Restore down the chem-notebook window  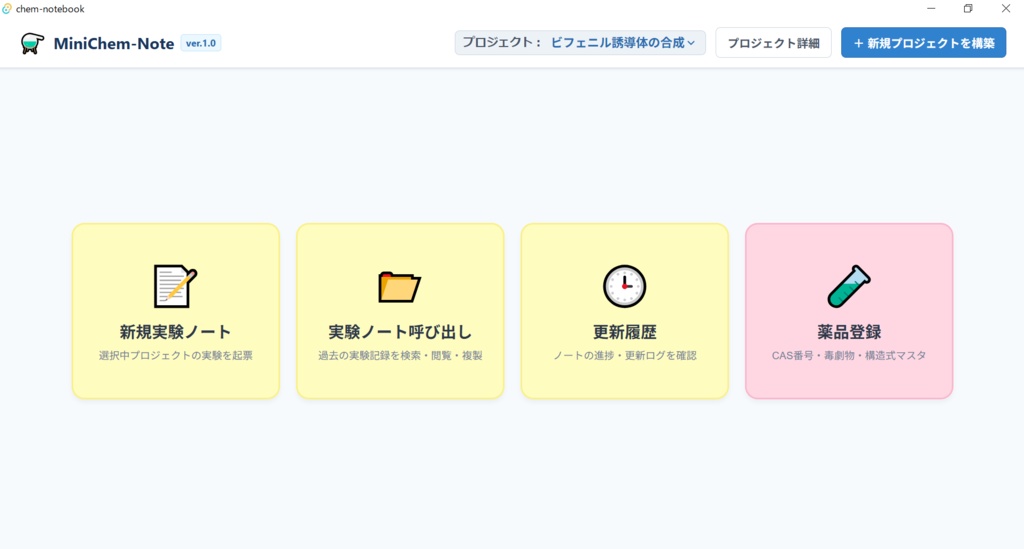968,8
